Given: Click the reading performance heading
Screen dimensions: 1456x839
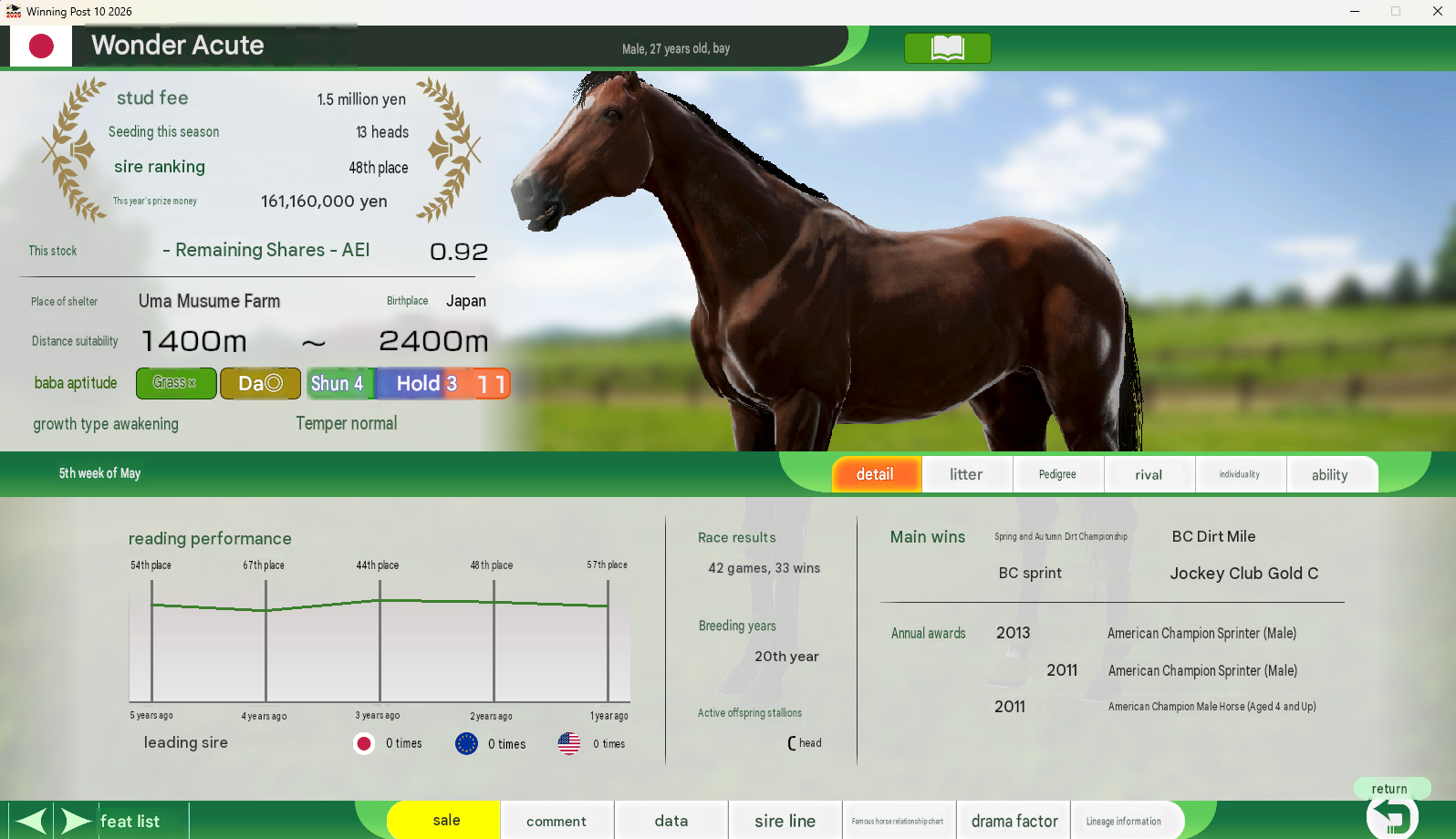Looking at the screenshot, I should (210, 539).
